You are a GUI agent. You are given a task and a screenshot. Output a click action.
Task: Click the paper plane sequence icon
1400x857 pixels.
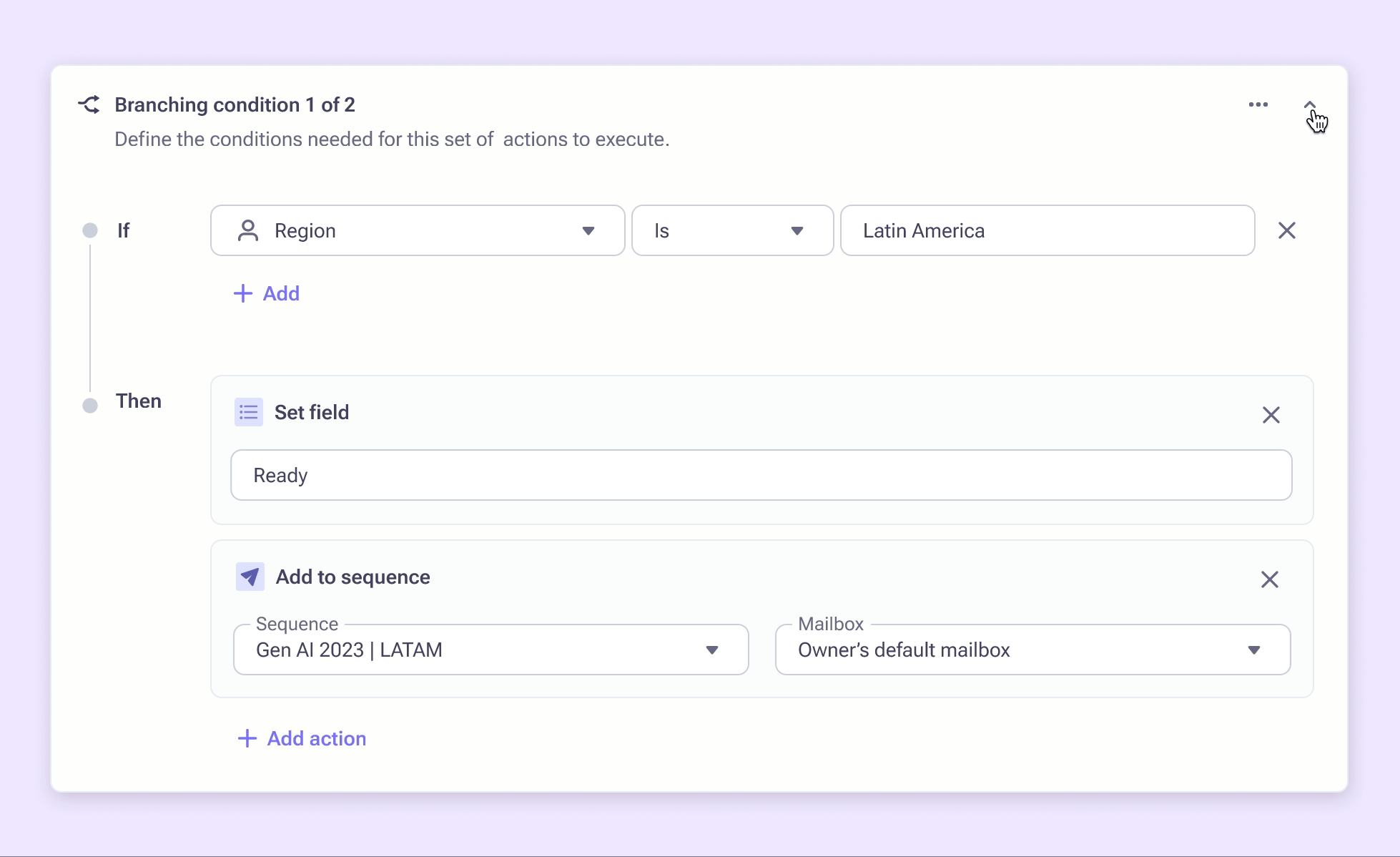(250, 577)
